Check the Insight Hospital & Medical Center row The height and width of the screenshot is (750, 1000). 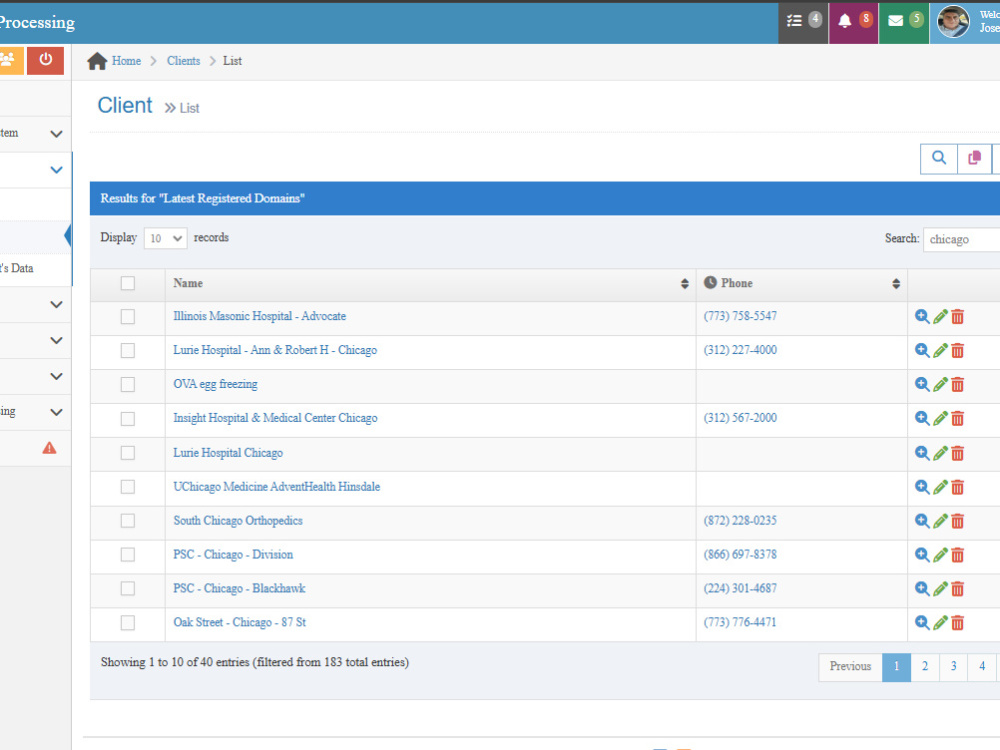pyautogui.click(x=128, y=418)
